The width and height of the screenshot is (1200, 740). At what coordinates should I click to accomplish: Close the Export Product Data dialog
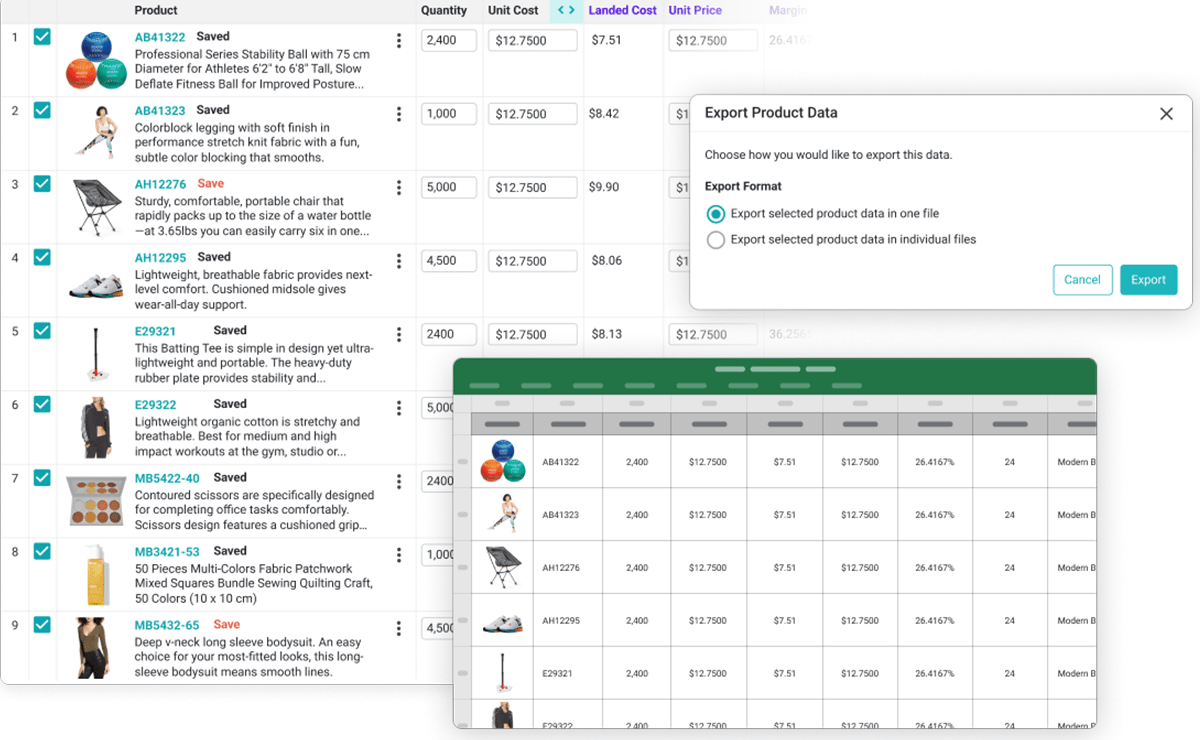click(1166, 114)
